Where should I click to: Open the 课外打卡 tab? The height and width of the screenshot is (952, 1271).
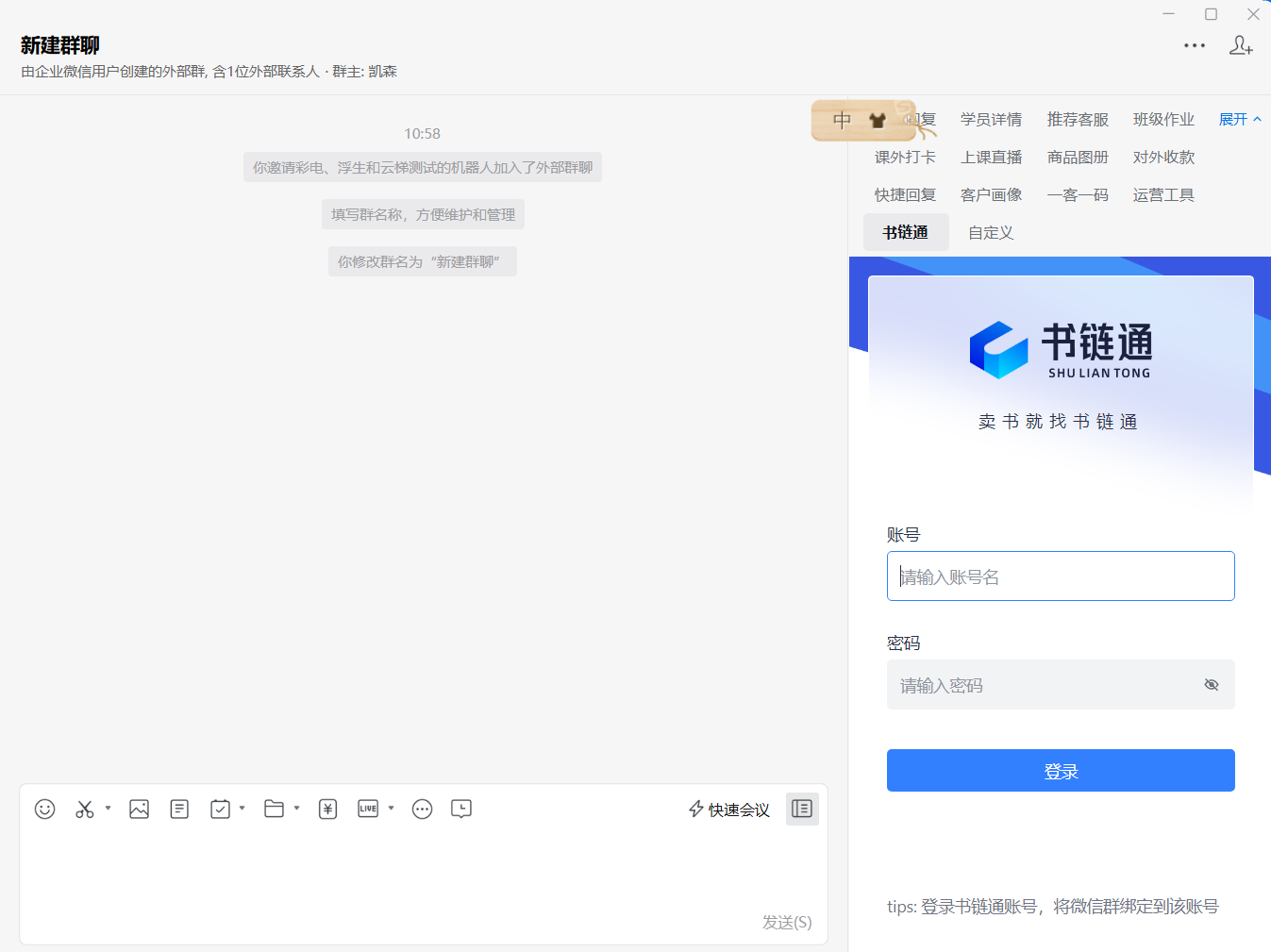[x=905, y=157]
